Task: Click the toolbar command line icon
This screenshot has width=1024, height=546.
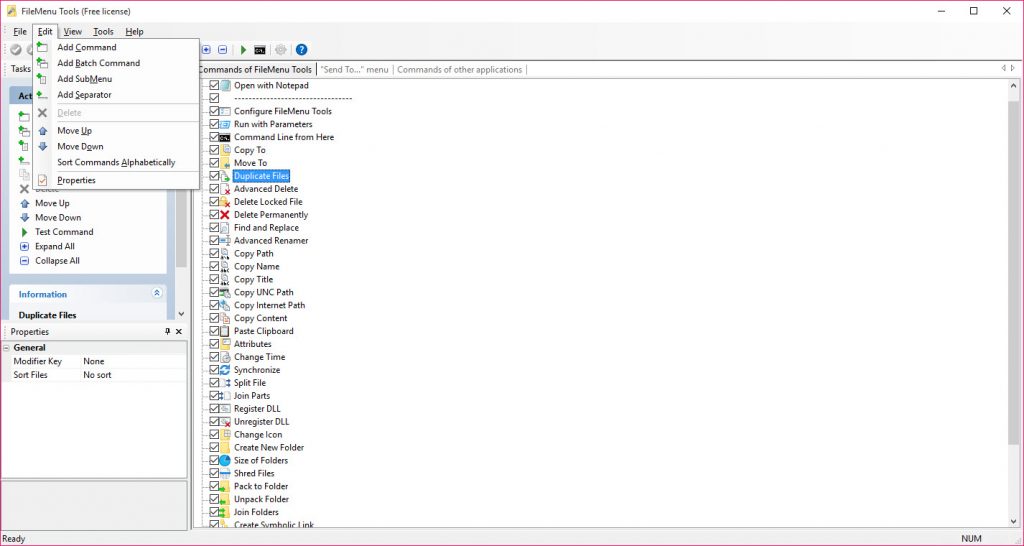Action: 260,50
